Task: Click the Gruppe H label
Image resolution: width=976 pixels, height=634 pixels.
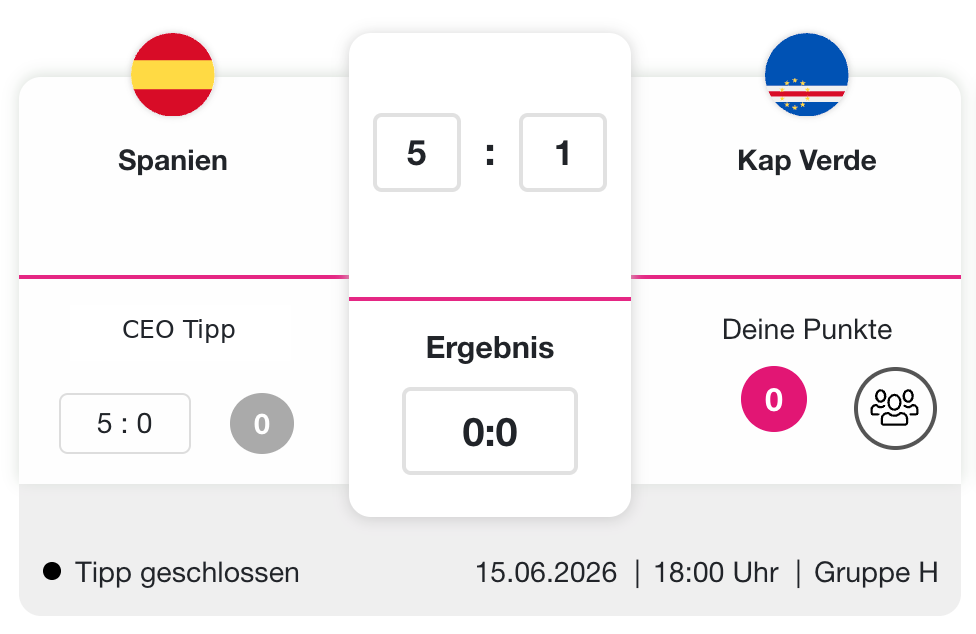Action: (876, 572)
